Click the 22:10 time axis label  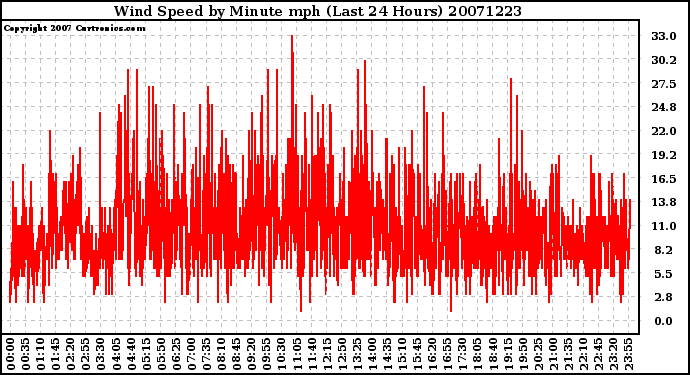(583, 354)
